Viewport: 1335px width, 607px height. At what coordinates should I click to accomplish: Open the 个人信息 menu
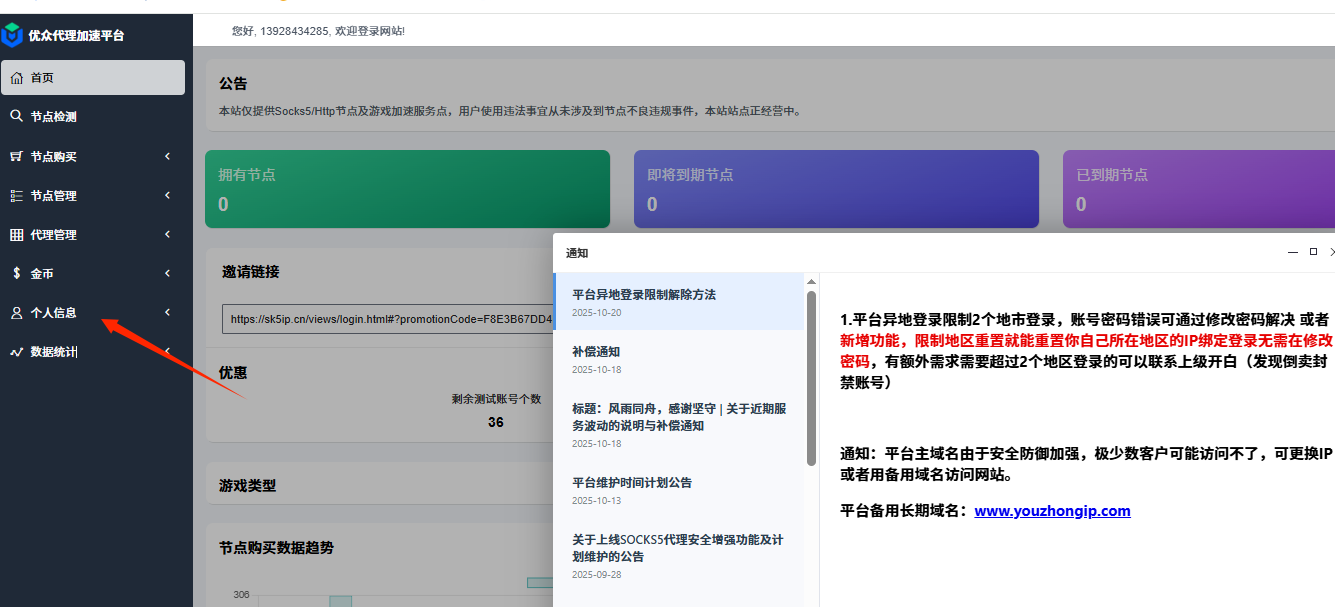click(x=93, y=312)
